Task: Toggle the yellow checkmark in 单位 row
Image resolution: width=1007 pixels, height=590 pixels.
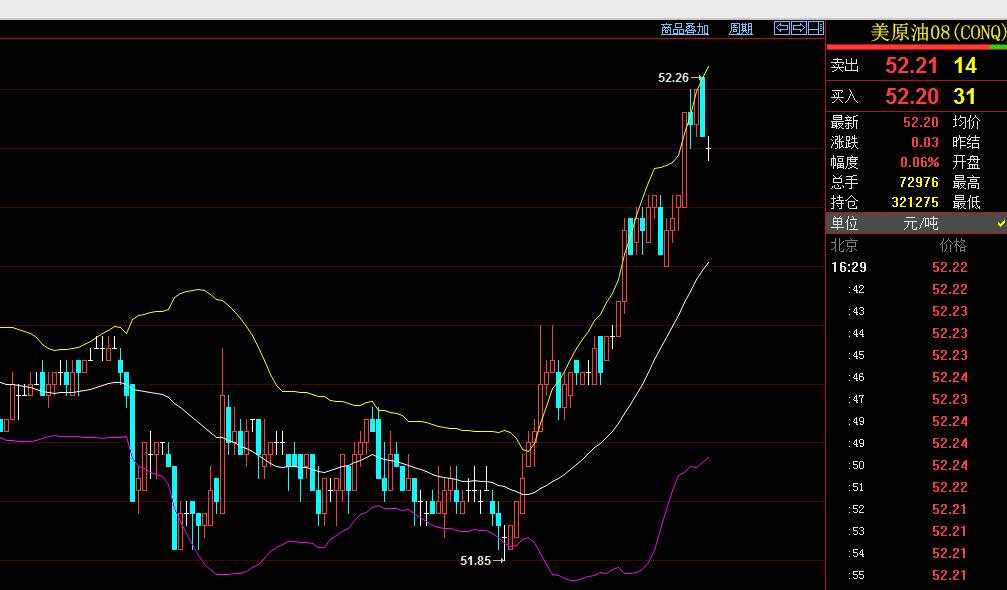Action: coord(1001,223)
